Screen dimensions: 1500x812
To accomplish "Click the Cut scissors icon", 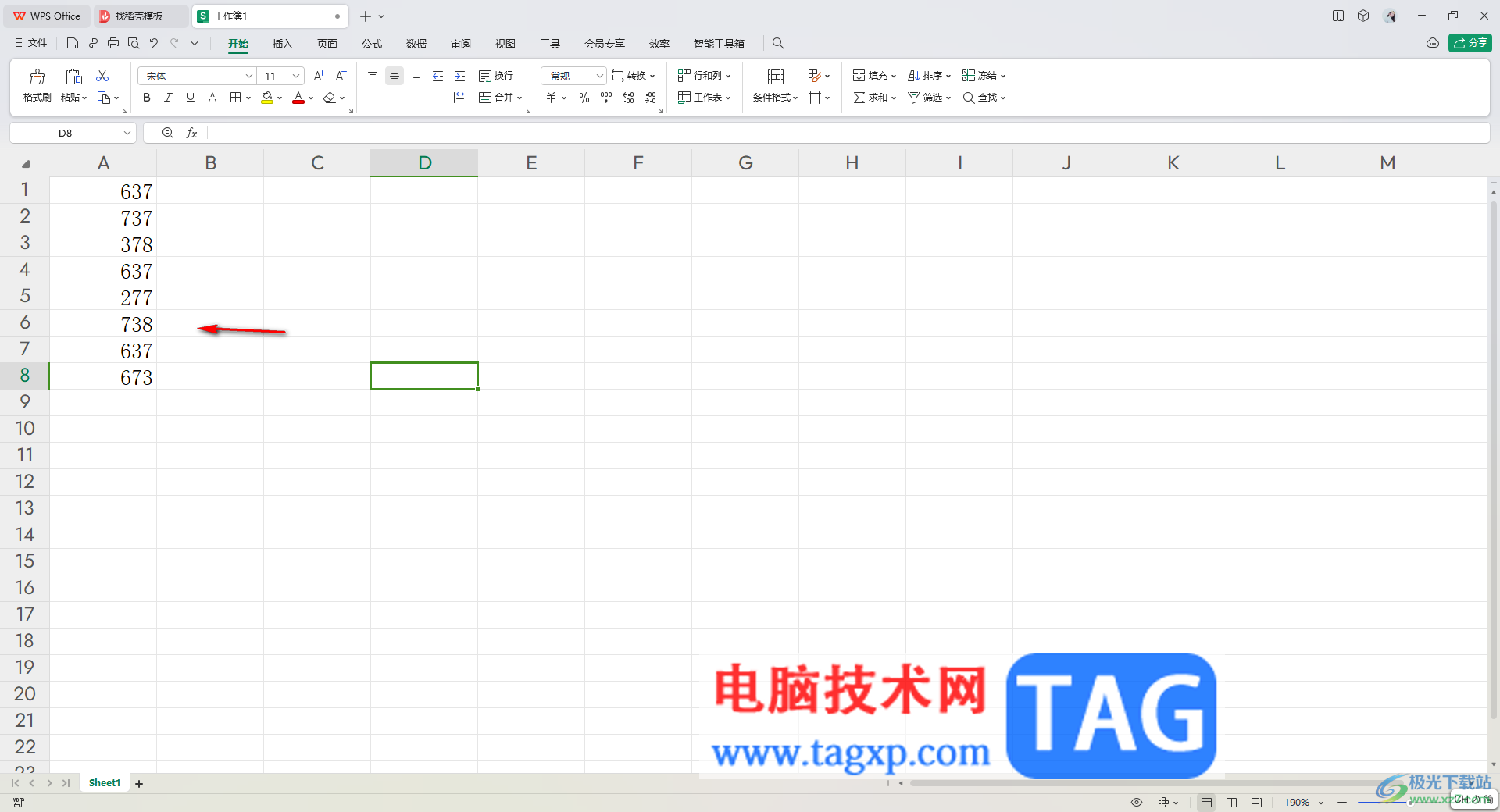I will 102,76.
